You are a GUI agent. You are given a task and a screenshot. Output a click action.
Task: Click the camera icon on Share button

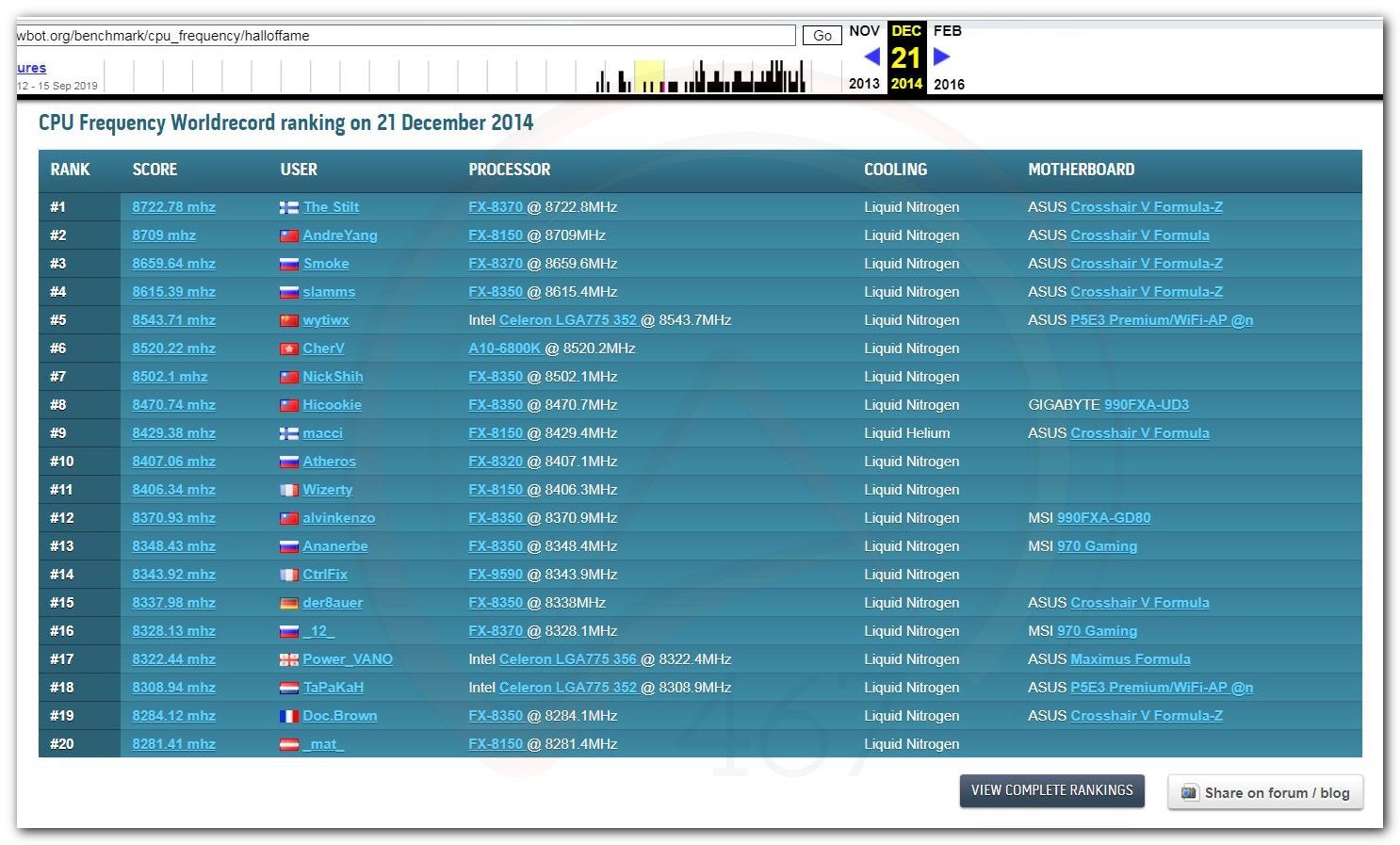click(x=1189, y=792)
